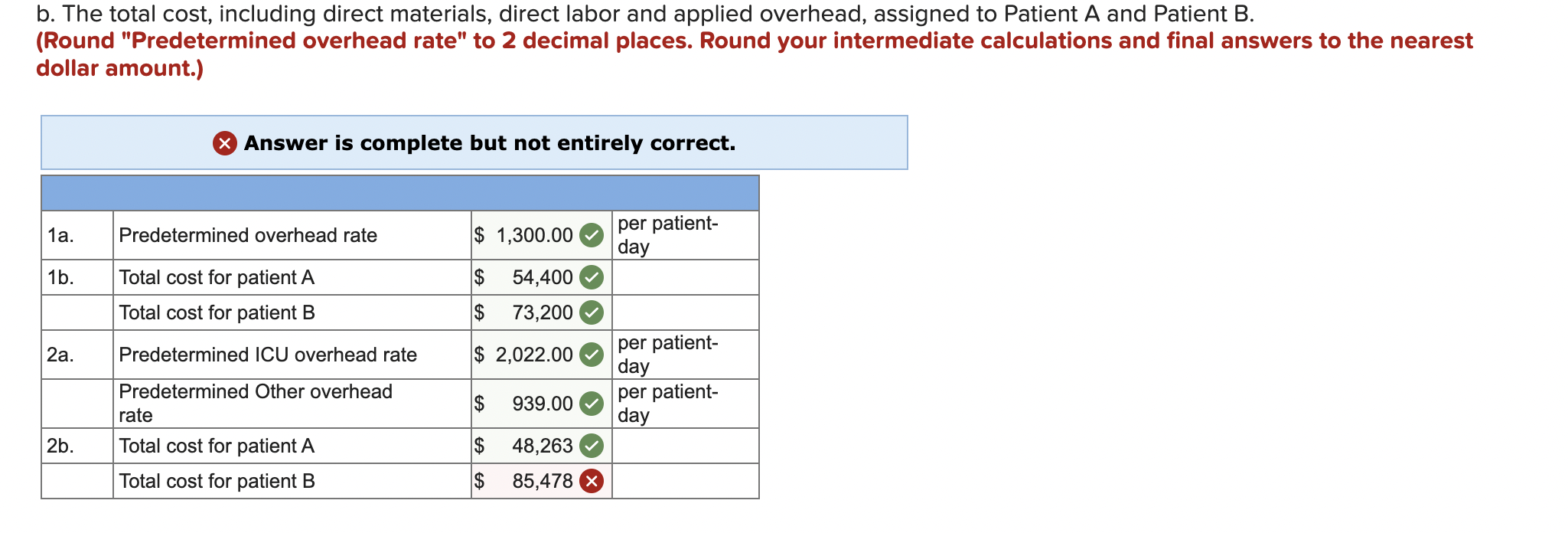The image size is (1568, 533).
Task: Click the green checkmark beside Predetermined overhead rate
Action: tap(592, 235)
